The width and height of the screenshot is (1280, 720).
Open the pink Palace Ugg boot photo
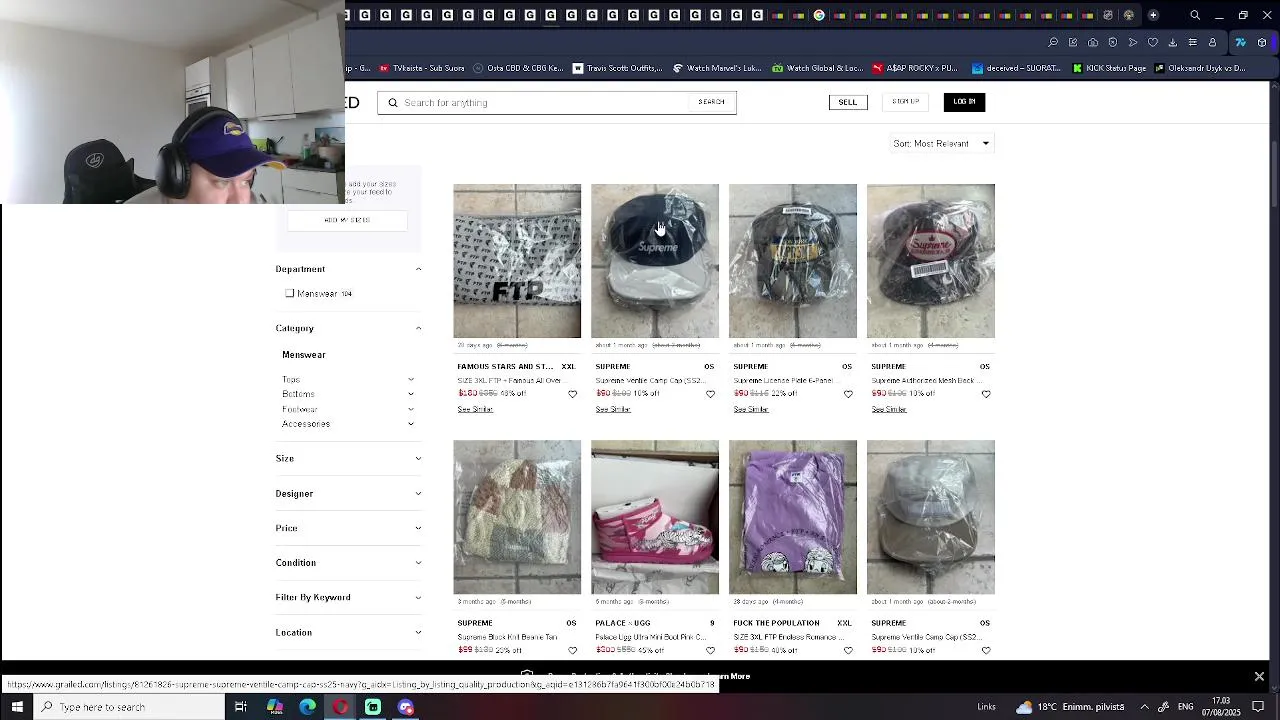click(x=655, y=517)
